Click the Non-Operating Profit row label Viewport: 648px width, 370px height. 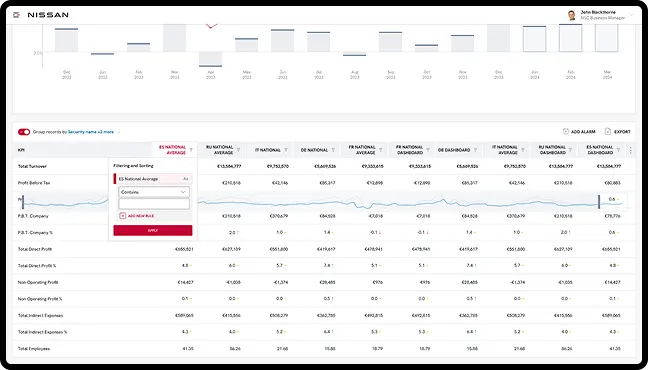click(x=38, y=282)
